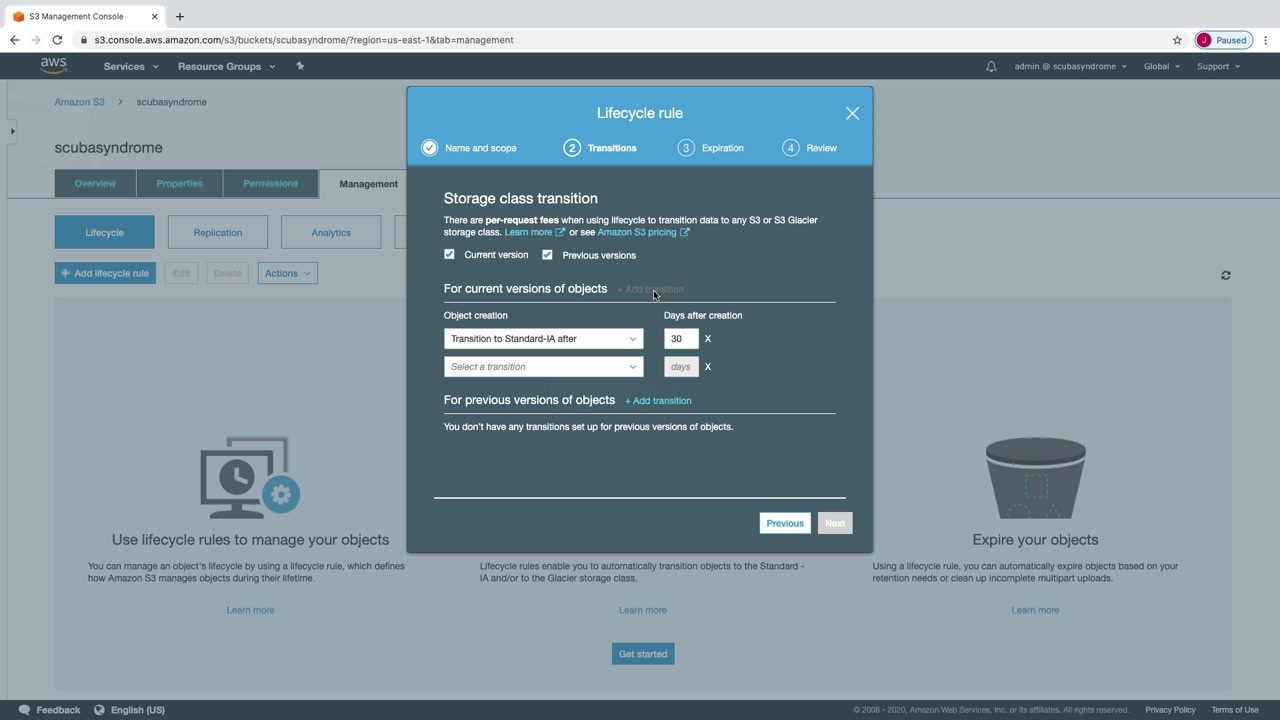Screen dimensions: 1280x720
Task: Click the empty days input field
Action: coord(681,367)
